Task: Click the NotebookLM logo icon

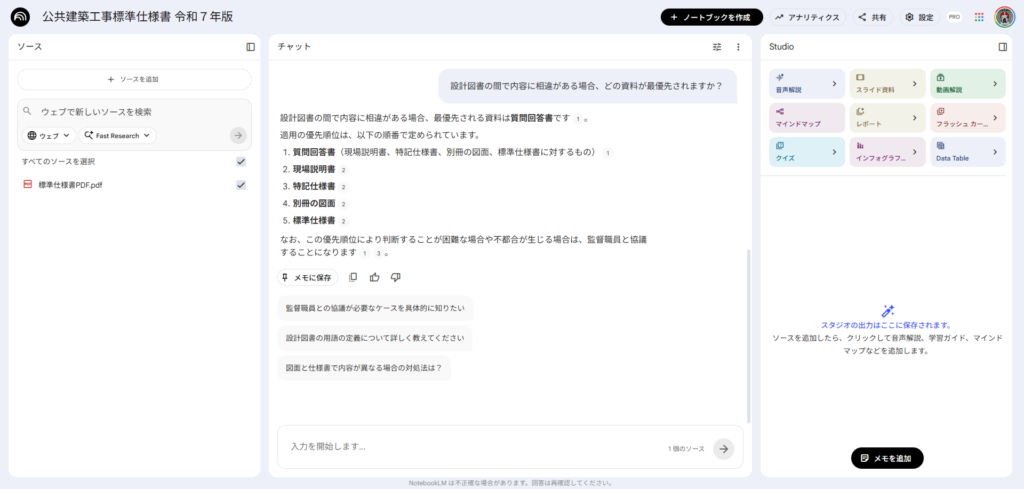Action: [20, 17]
